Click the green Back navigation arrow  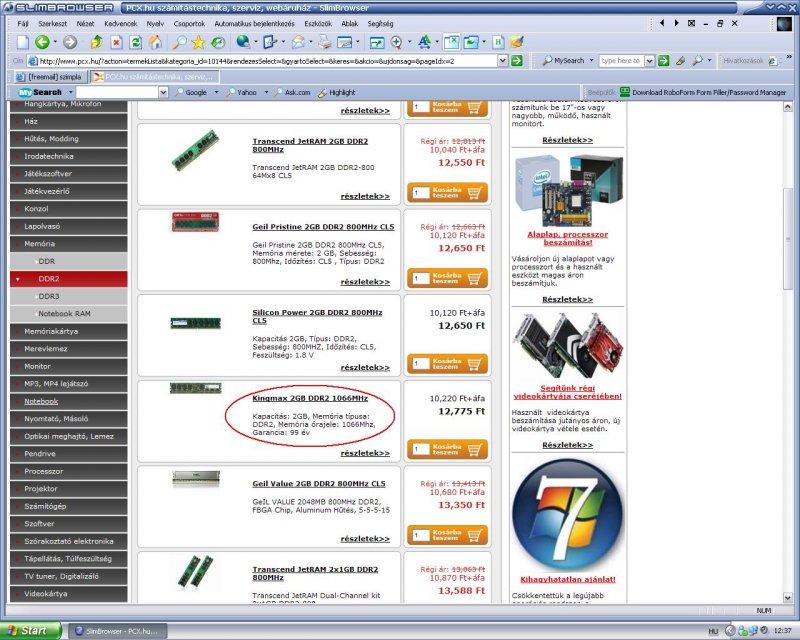click(x=42, y=42)
